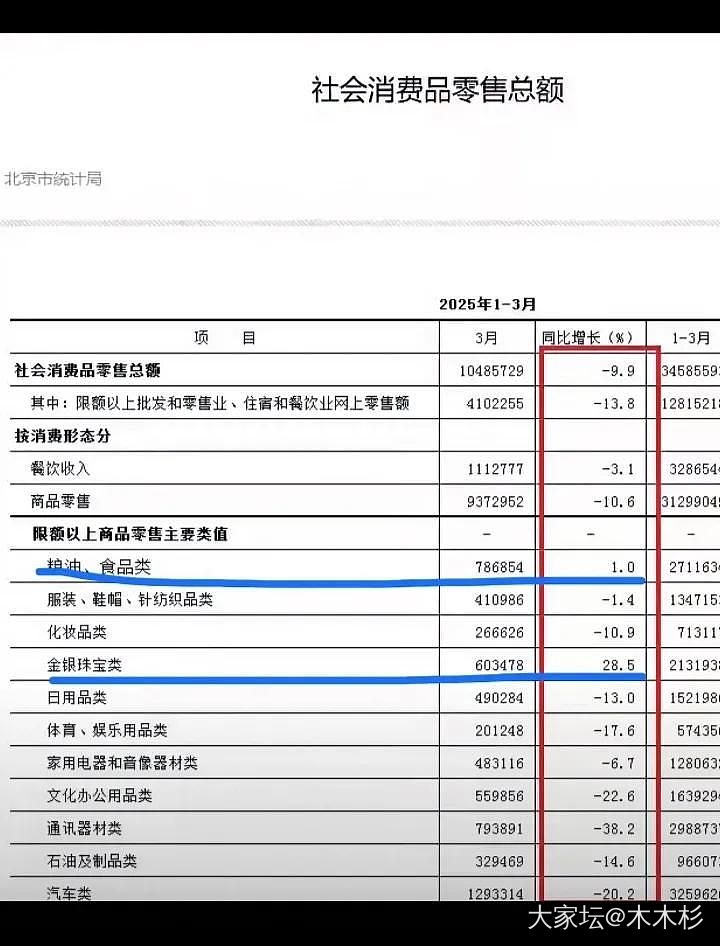Click the growth value -14.6
This screenshot has width=720, height=946.
pos(614,861)
